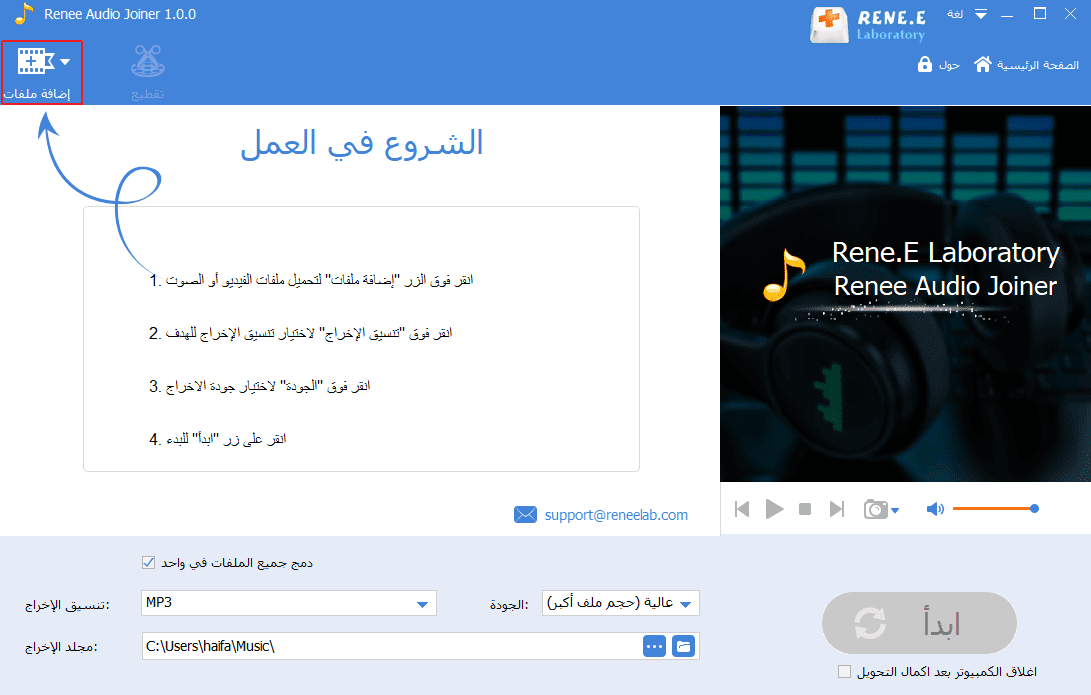This screenshot has width=1091, height=695.
Task: Open support@reneelab.com link
Action: [616, 515]
